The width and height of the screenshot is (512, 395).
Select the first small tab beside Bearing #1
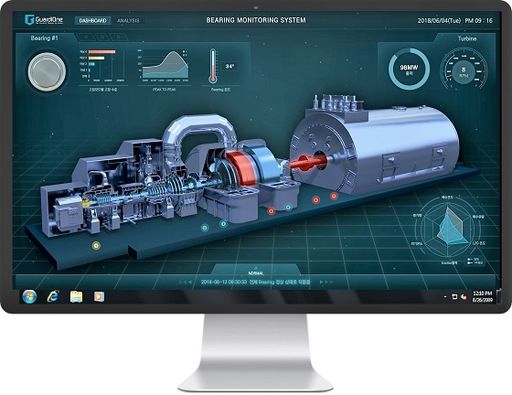click(86, 37)
